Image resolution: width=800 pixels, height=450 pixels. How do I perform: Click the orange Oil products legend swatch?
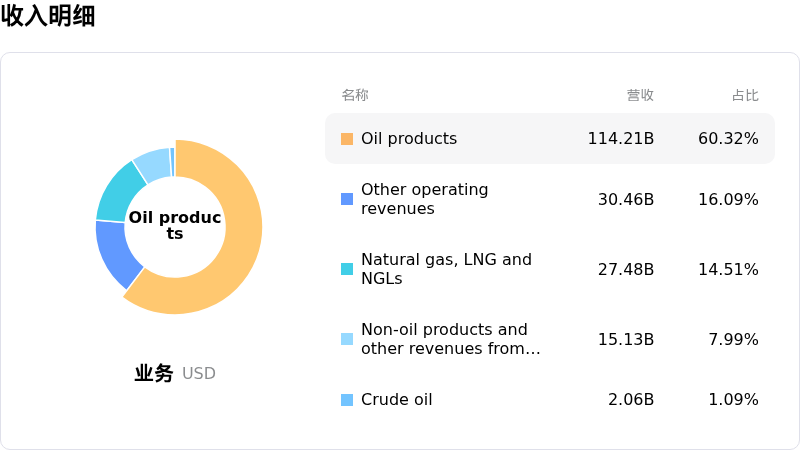347,139
